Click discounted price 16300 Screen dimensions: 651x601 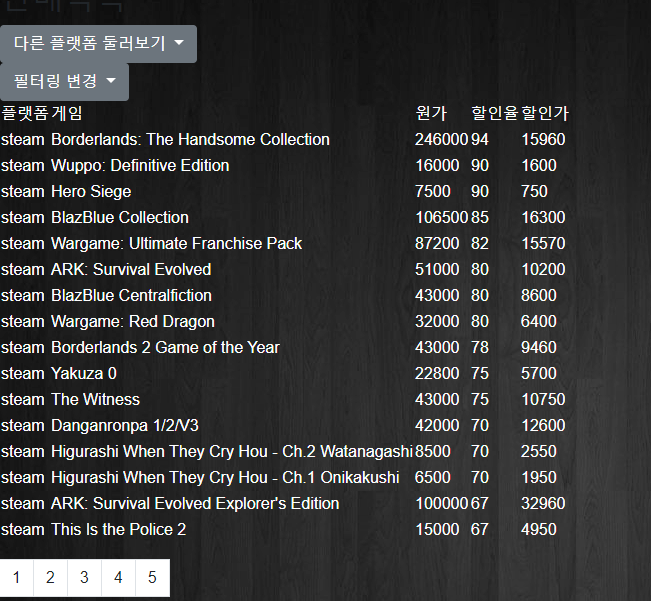pyautogui.click(x=543, y=217)
